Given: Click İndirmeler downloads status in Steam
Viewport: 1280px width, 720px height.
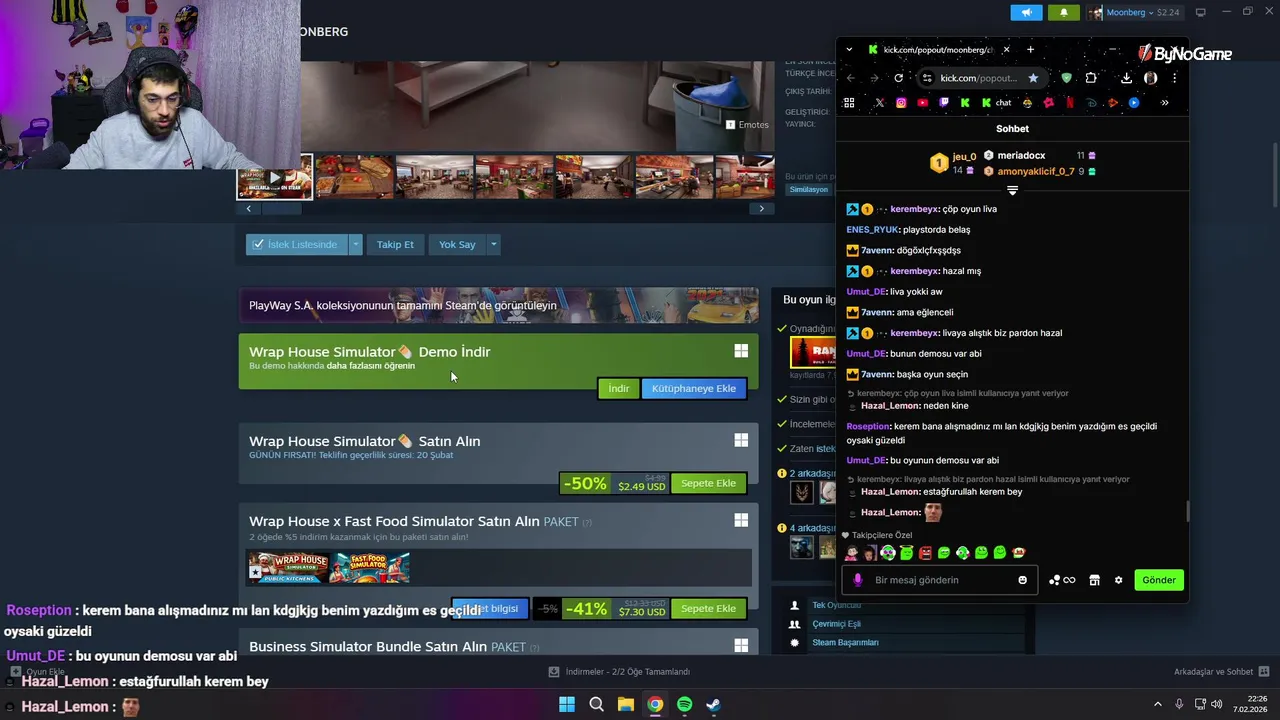Looking at the screenshot, I should coord(619,672).
